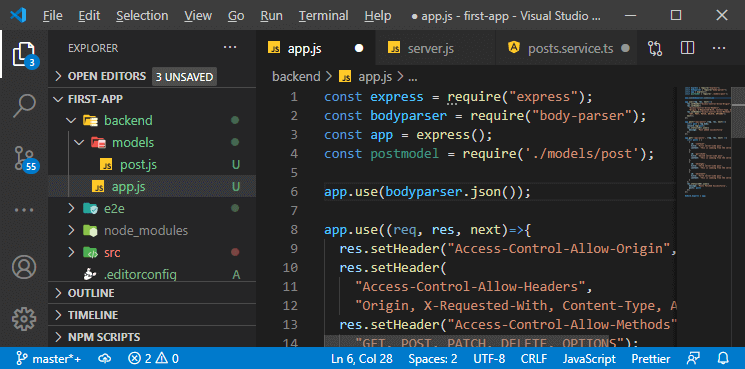Click Ln 6, Col 28 to go to line
The height and width of the screenshot is (369, 745).
(362, 359)
